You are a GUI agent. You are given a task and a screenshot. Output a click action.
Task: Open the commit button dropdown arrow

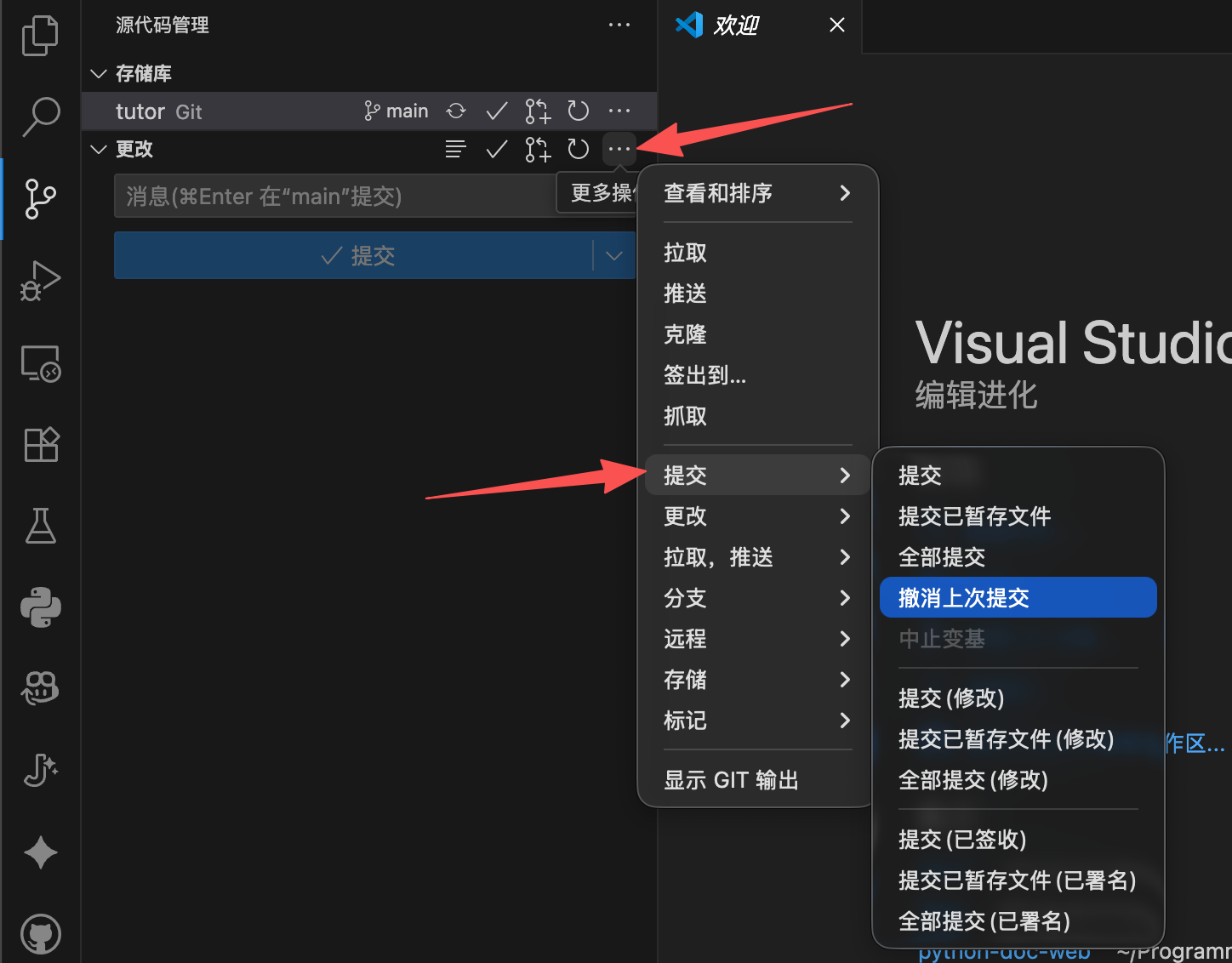(614, 256)
